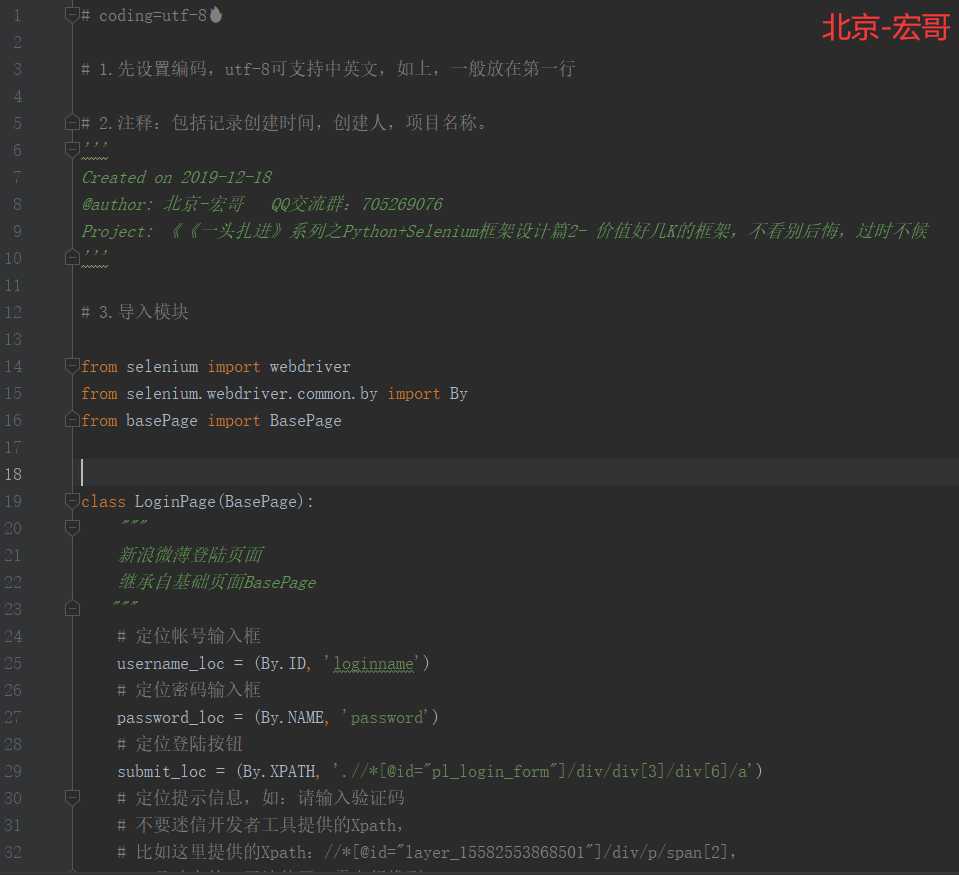The width and height of the screenshot is (959, 875).
Task: Place the cursor on empty line 18
Action: (x=200, y=473)
